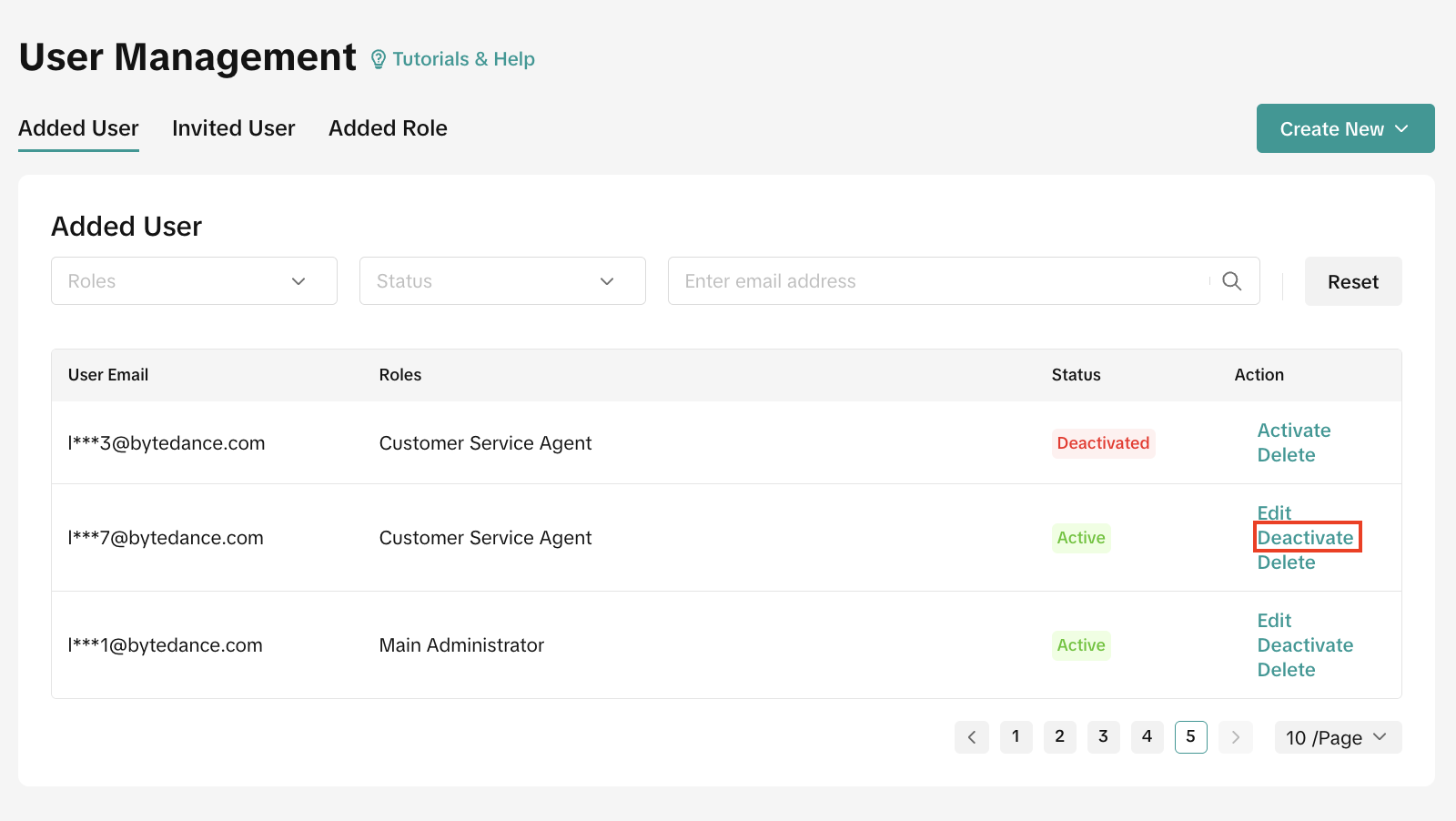
Task: Select the Added User tab
Action: [78, 128]
